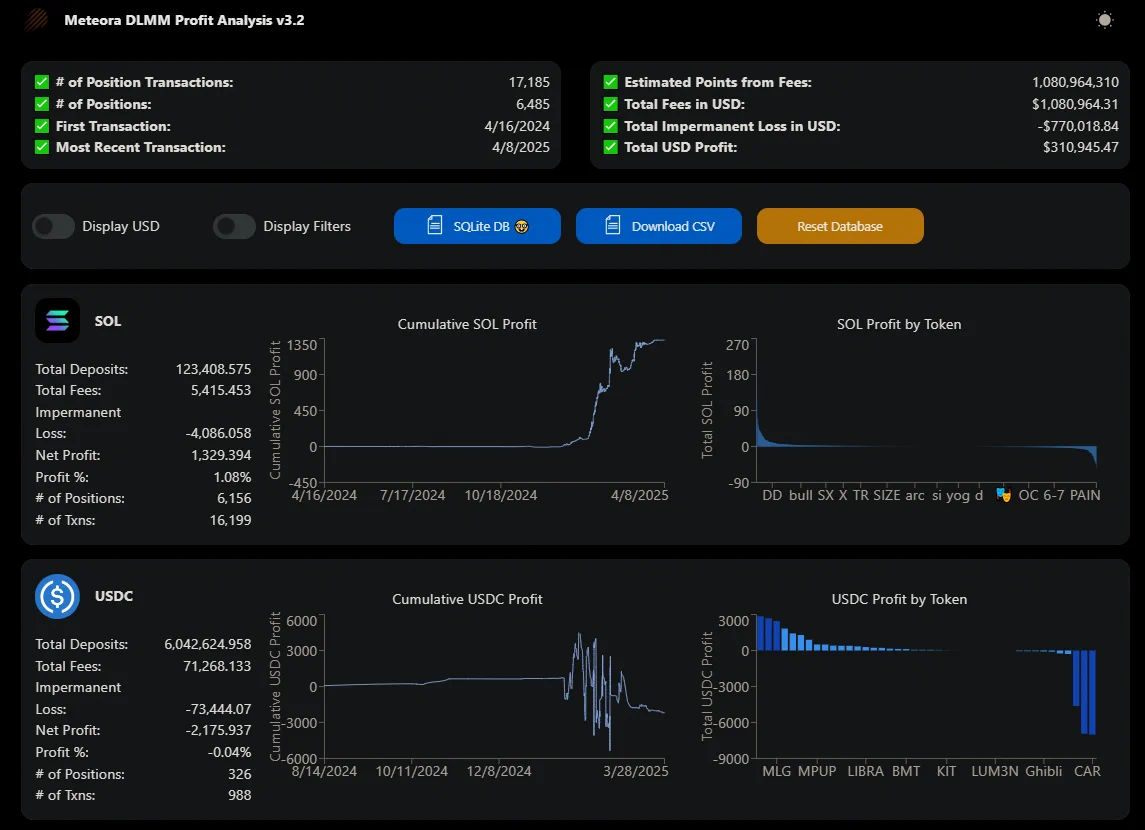Click the Most Recent Transaction checkmark

[42, 147]
